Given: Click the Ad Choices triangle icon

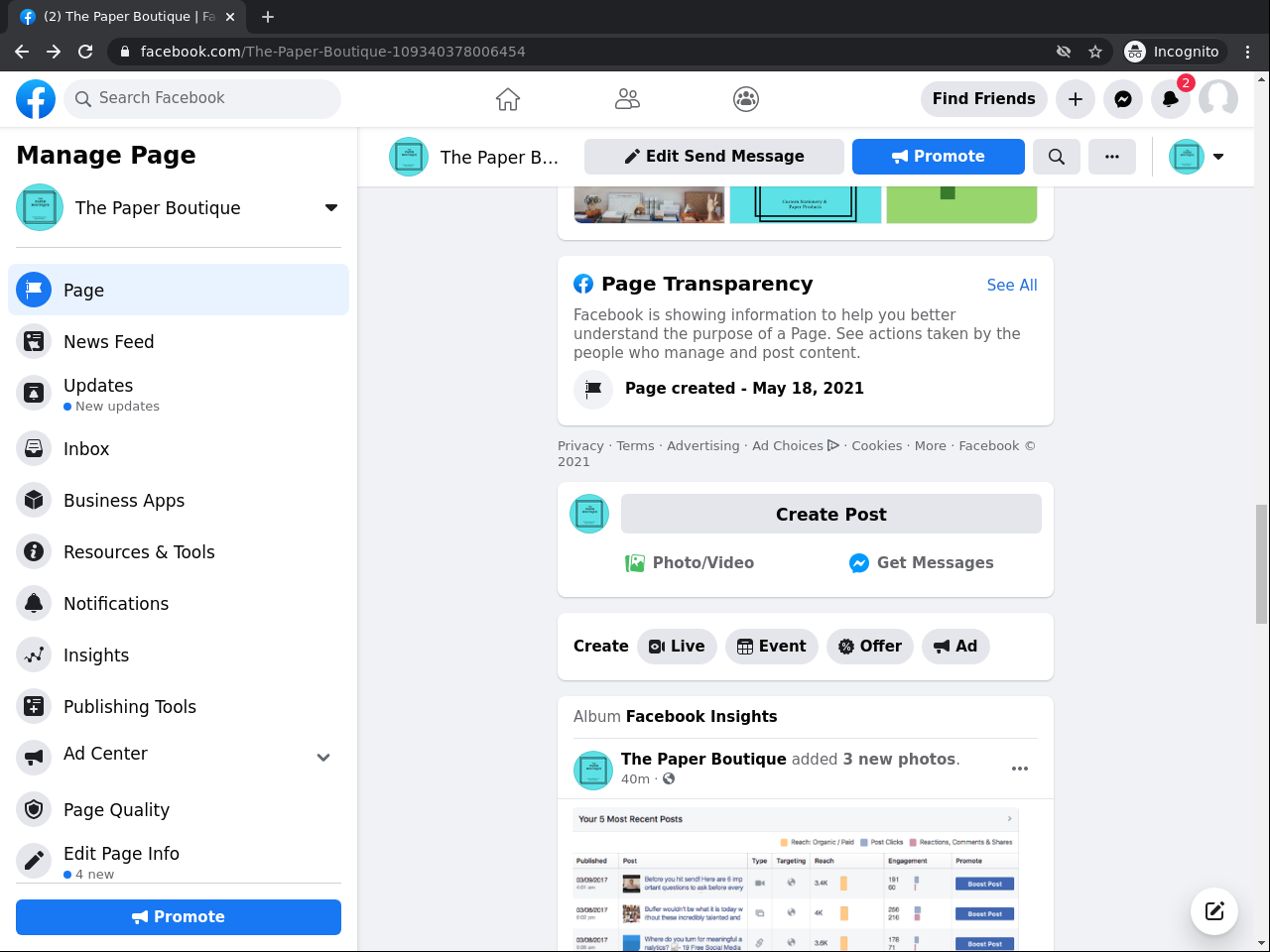Looking at the screenshot, I should (x=833, y=445).
